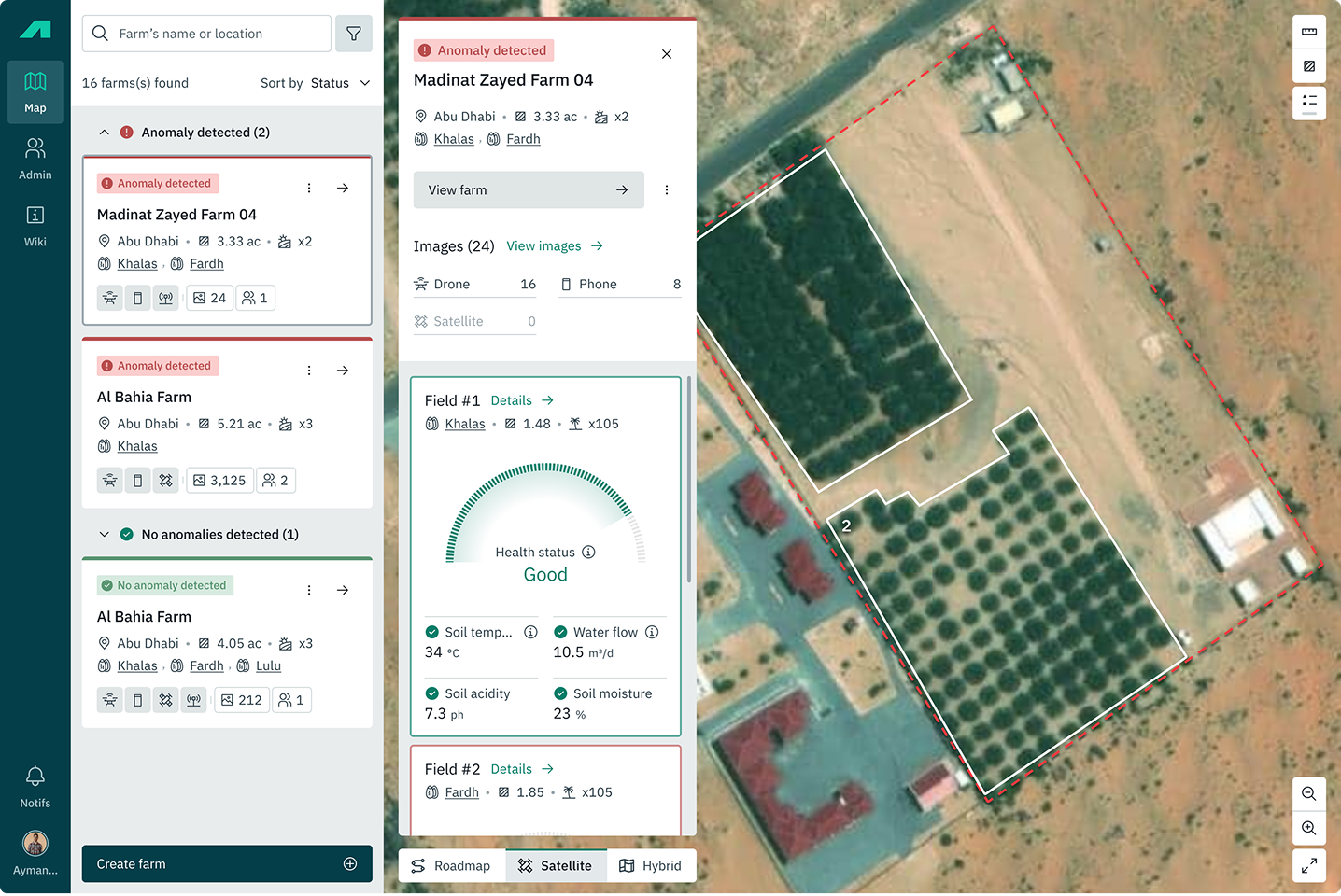Open the Wiki section in sidebar

(x=35, y=226)
